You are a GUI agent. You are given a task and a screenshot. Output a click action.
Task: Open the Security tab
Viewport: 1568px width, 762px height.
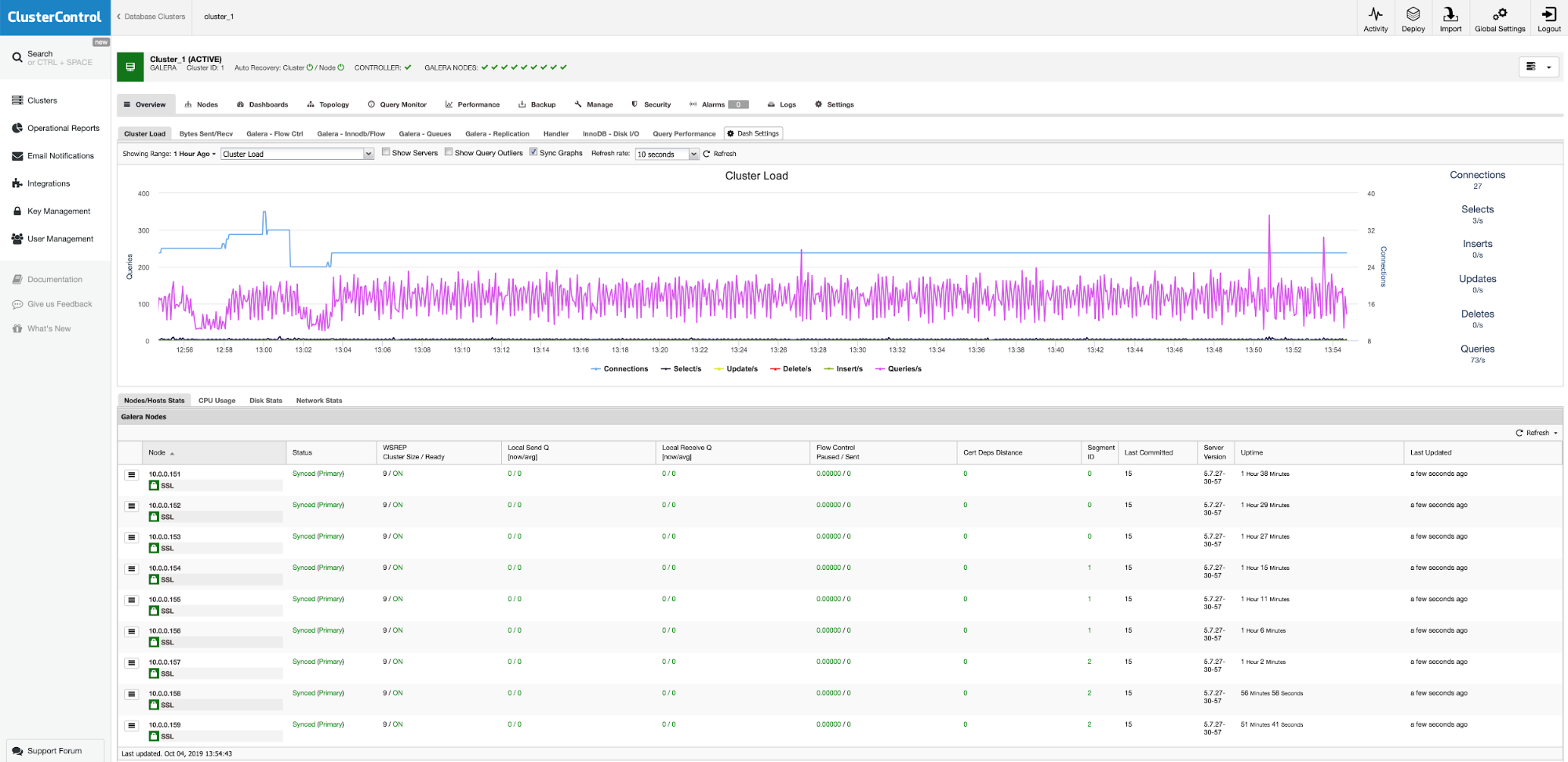[x=651, y=104]
